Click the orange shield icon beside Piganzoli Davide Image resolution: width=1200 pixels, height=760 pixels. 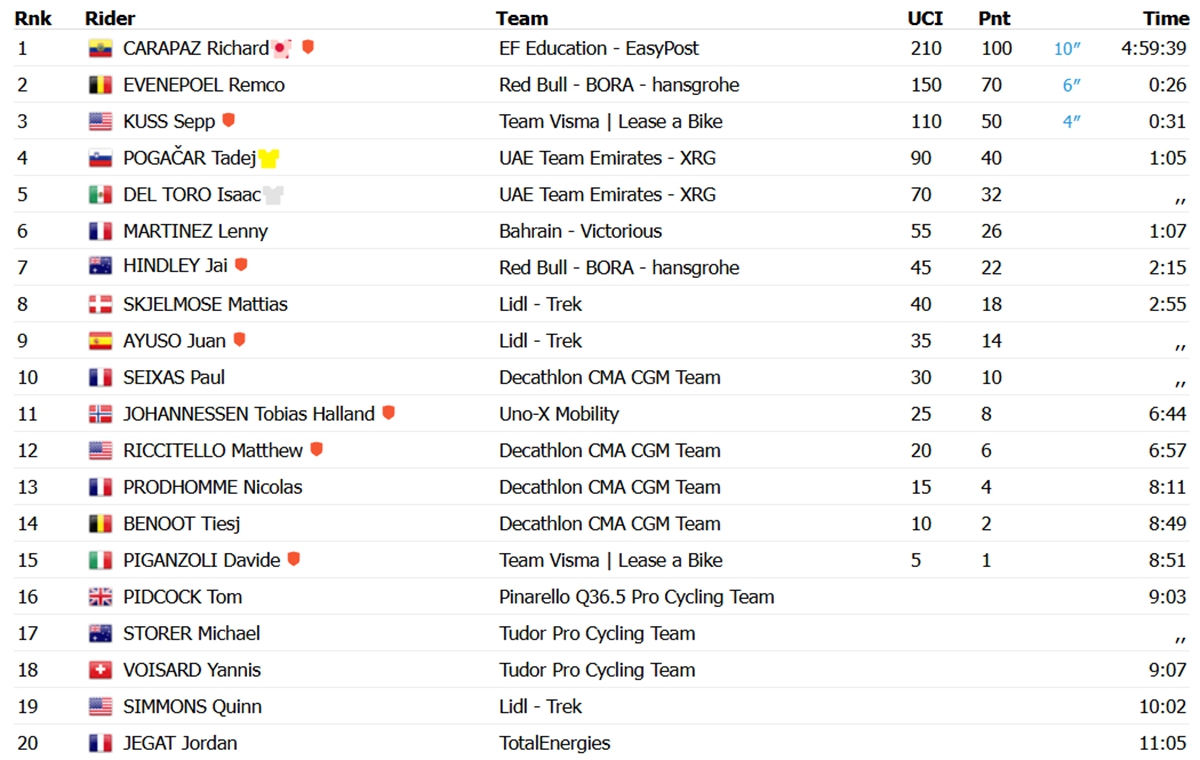[x=293, y=559]
